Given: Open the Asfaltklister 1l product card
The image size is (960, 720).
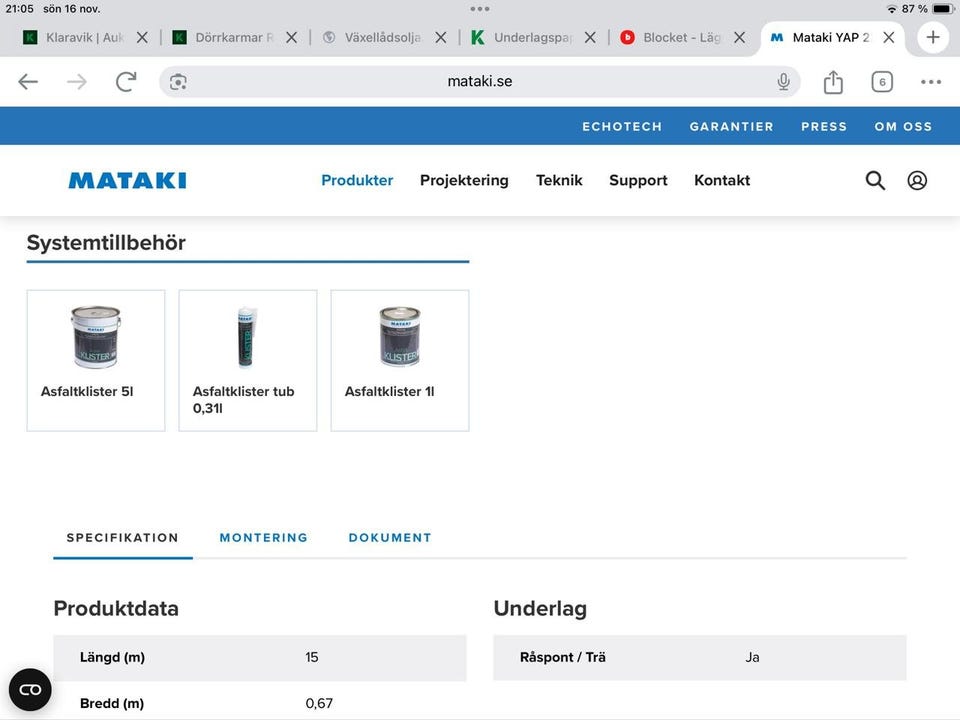Looking at the screenshot, I should click(x=400, y=361).
